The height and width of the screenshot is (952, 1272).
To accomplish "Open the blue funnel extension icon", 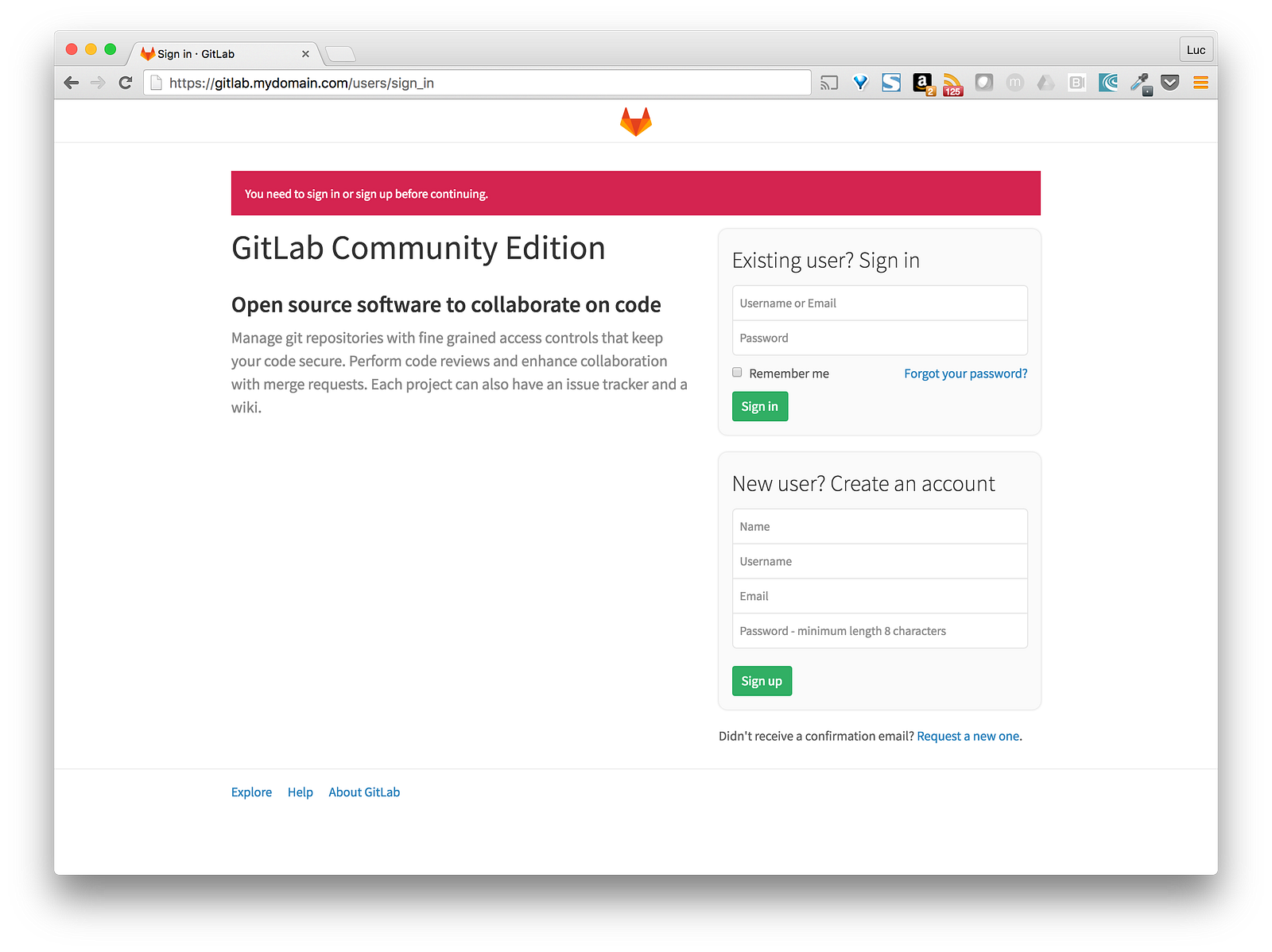I will [860, 83].
